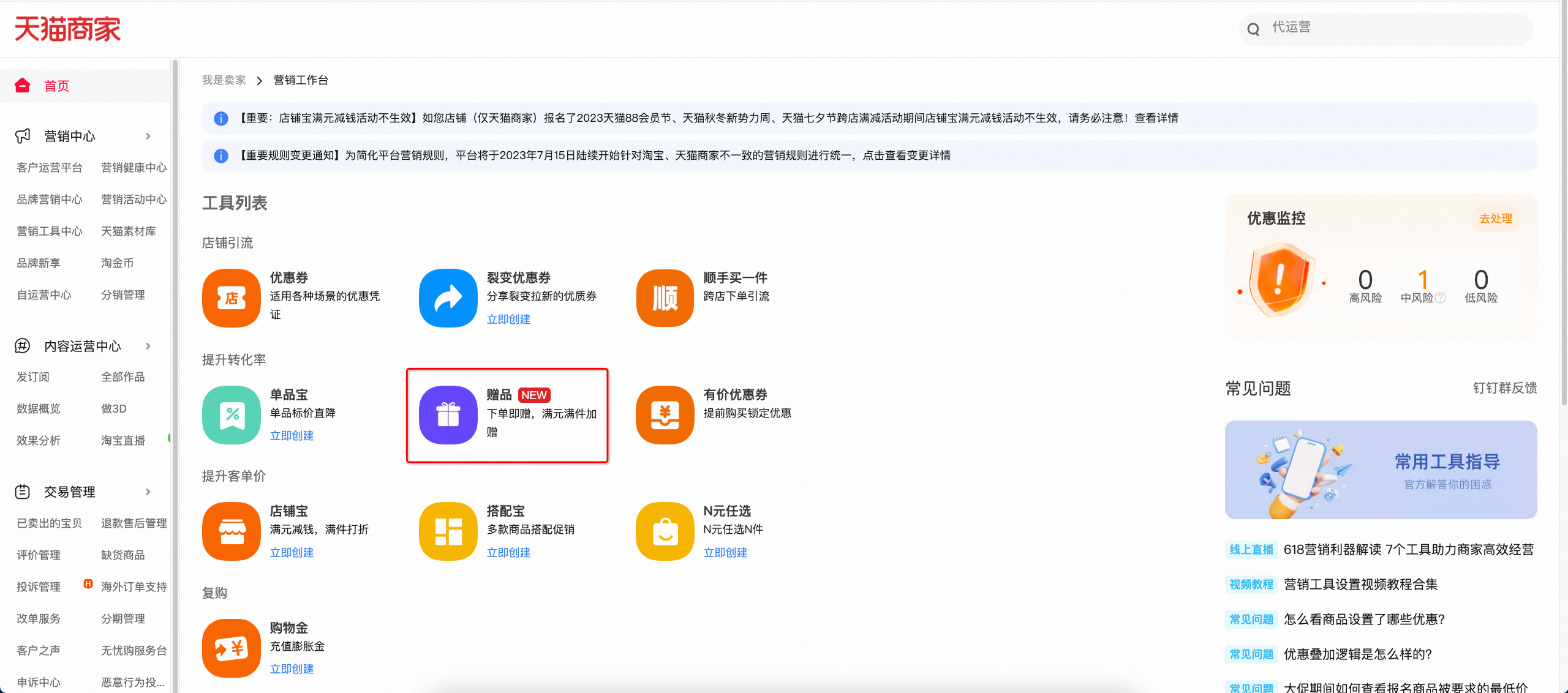Open the 购物金 yen ticket icon
The image size is (1568, 693).
232,648
